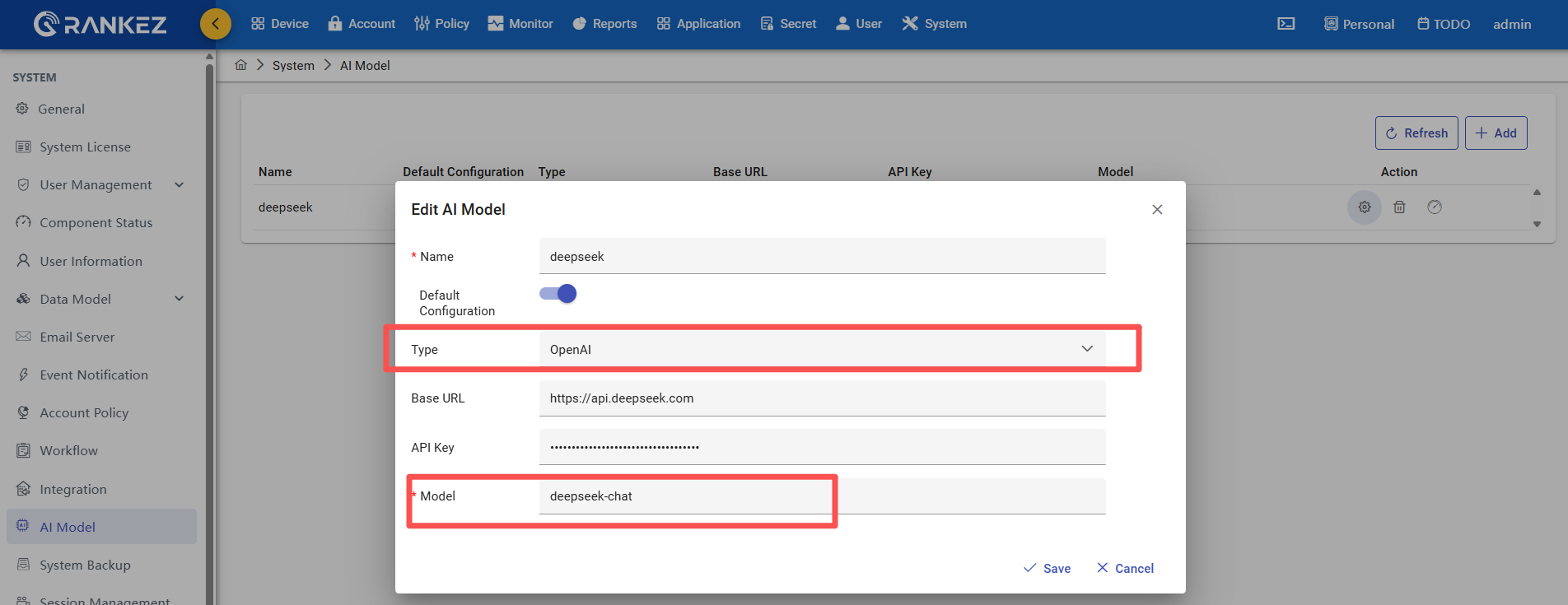
Task: Click the home breadcrumb icon
Action: pos(240,65)
